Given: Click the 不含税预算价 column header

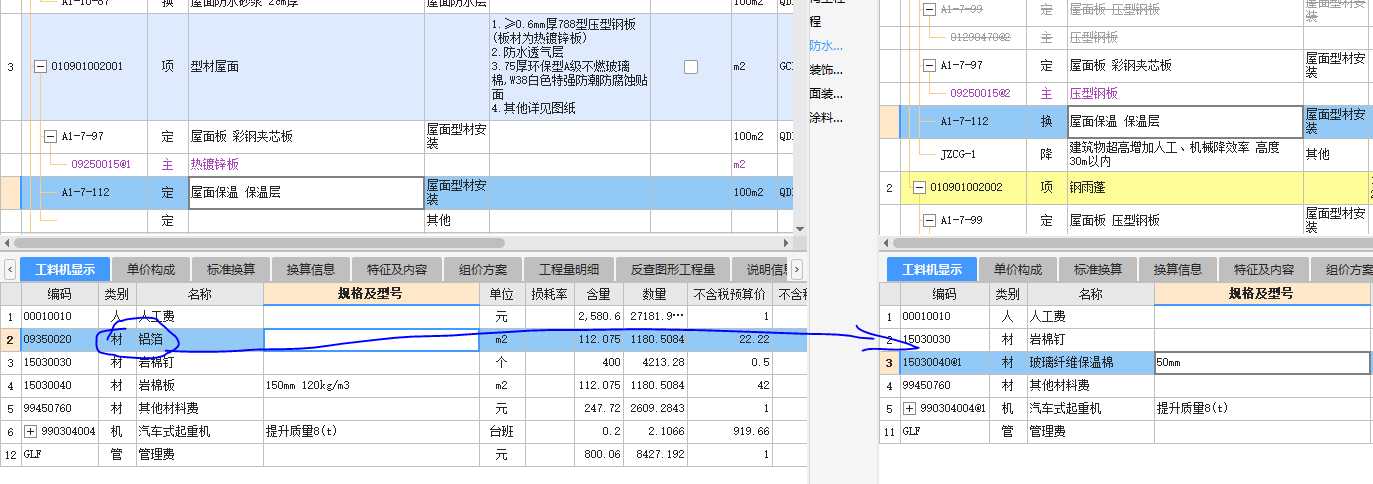Looking at the screenshot, I should click(730, 294).
